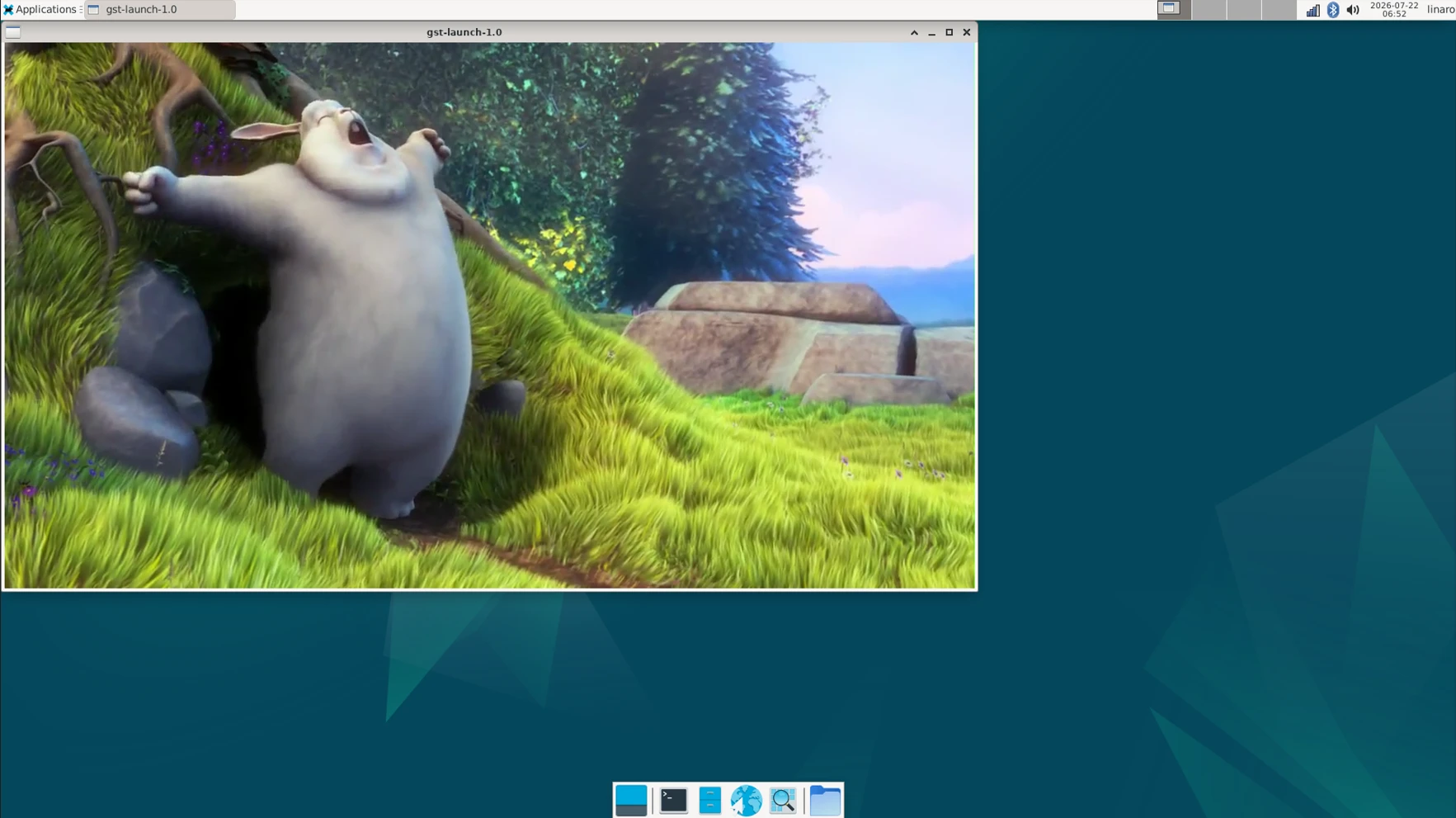Maximize the gst-launch-1.0 window

point(949,32)
